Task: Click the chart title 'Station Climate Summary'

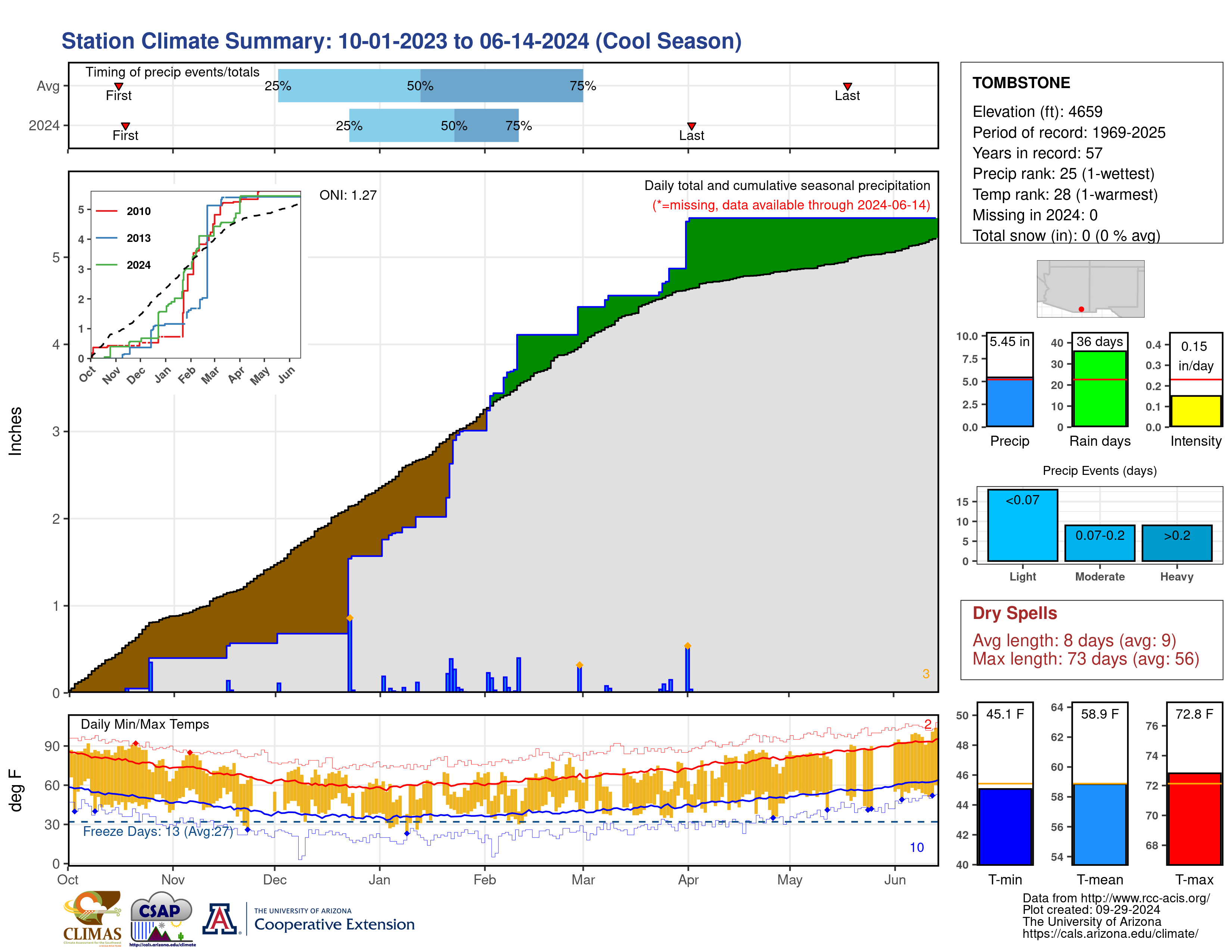Action: pyautogui.click(x=401, y=41)
